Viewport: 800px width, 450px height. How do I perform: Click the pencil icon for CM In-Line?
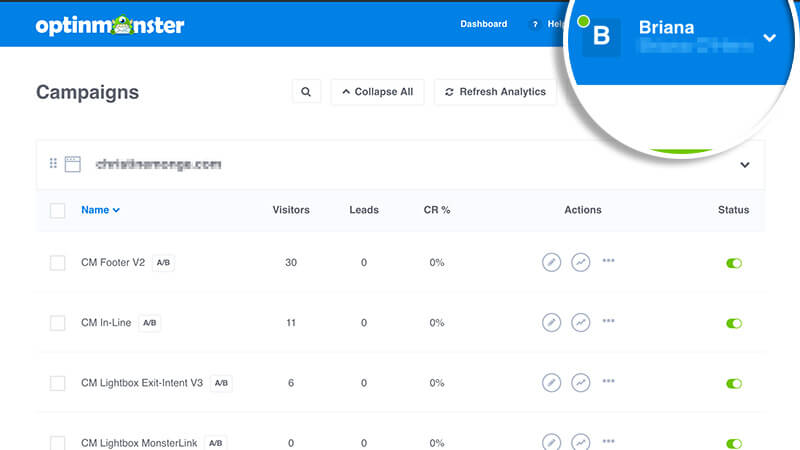point(551,323)
